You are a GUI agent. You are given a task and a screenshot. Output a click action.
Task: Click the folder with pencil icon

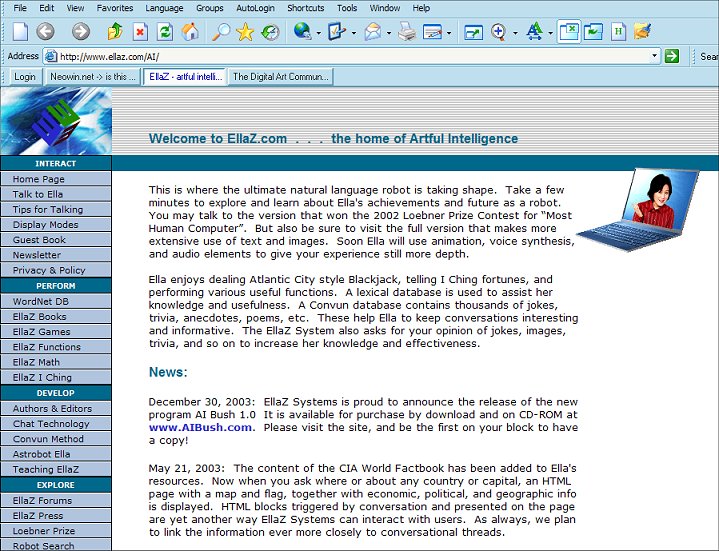point(643,32)
